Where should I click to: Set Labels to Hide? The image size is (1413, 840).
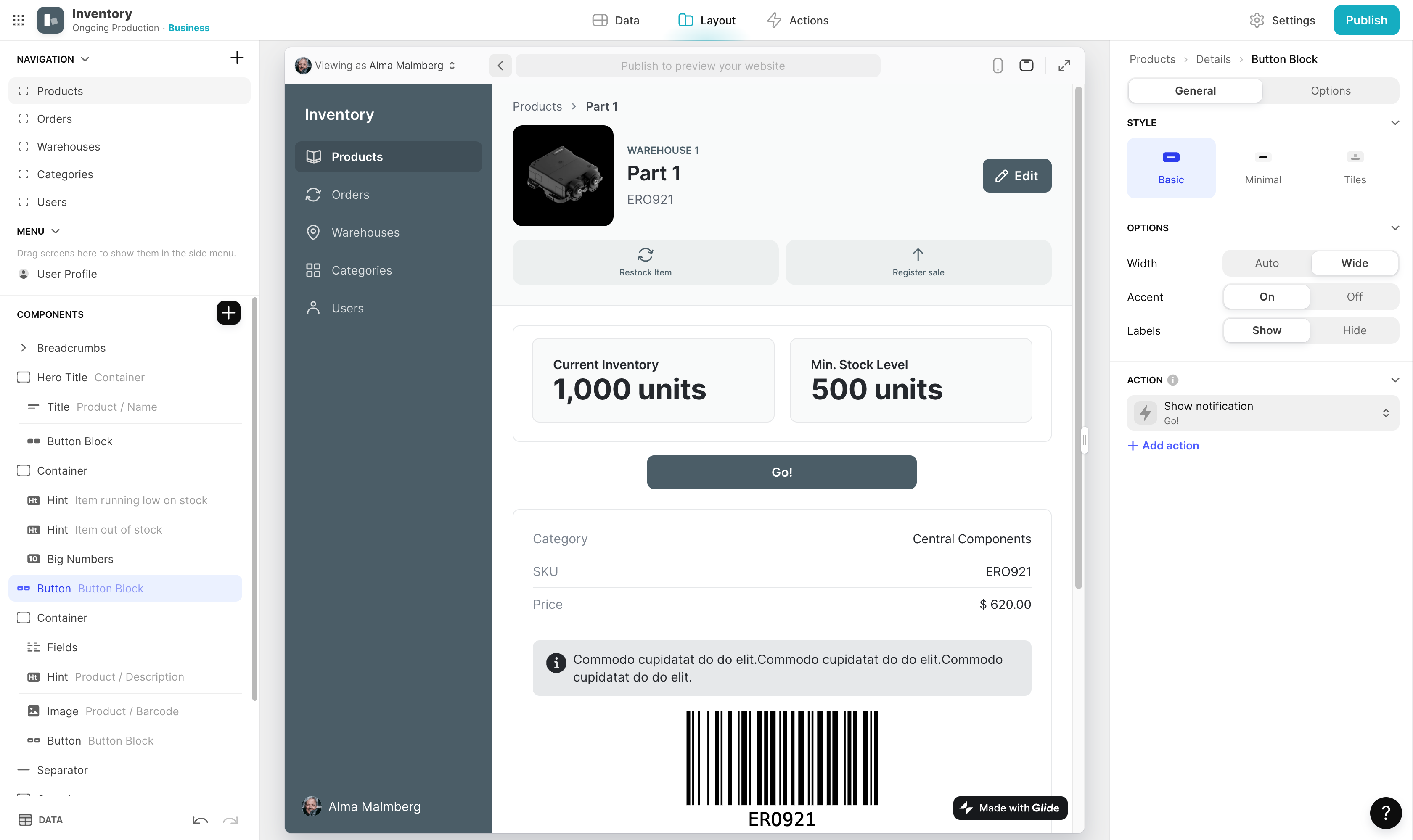click(x=1354, y=330)
